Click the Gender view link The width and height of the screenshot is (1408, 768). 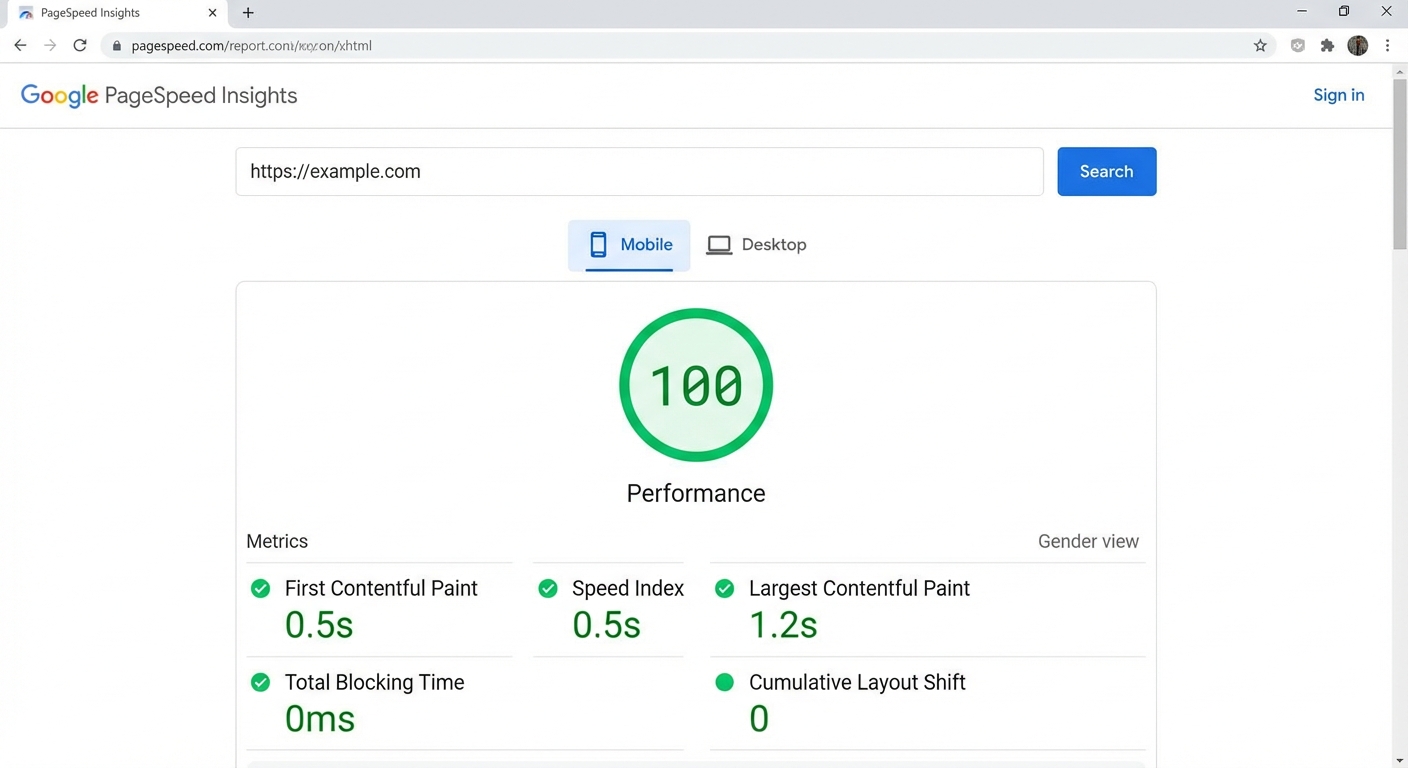1088,541
